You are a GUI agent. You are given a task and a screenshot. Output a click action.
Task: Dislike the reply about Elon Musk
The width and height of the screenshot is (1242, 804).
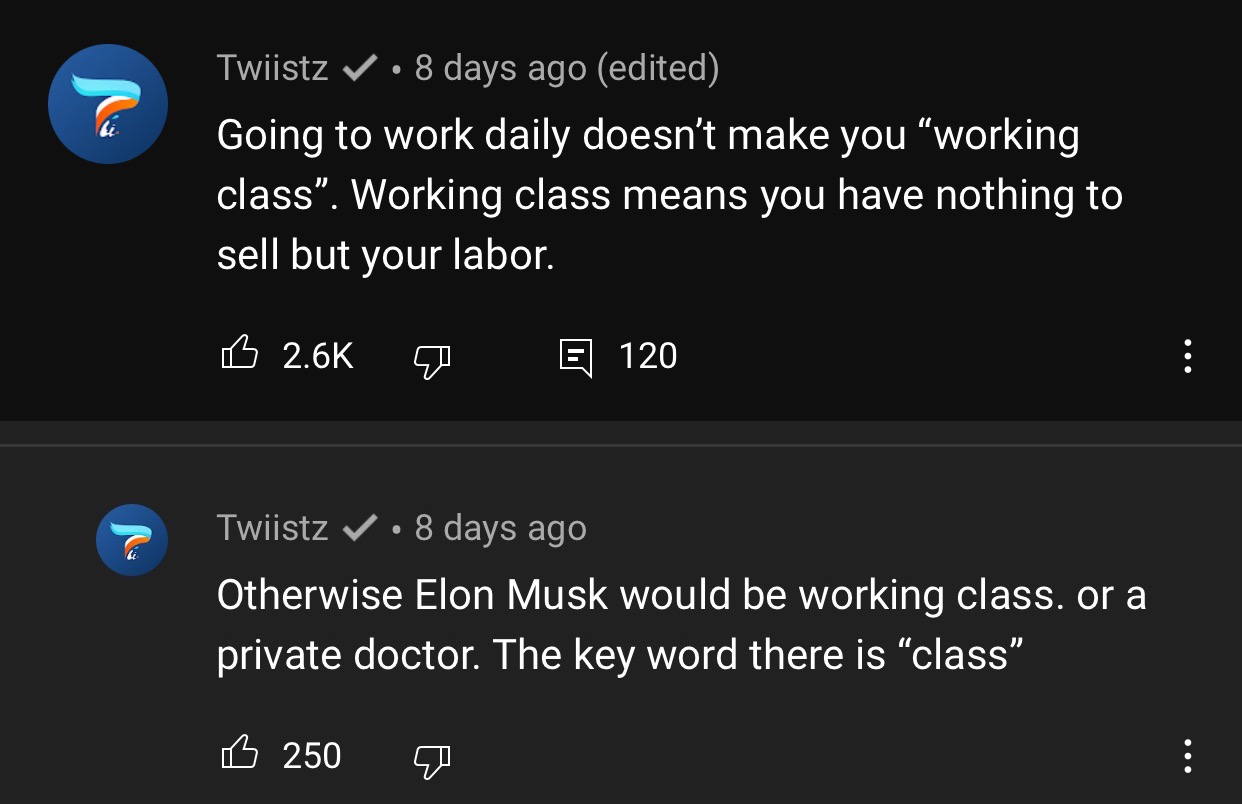(x=433, y=757)
